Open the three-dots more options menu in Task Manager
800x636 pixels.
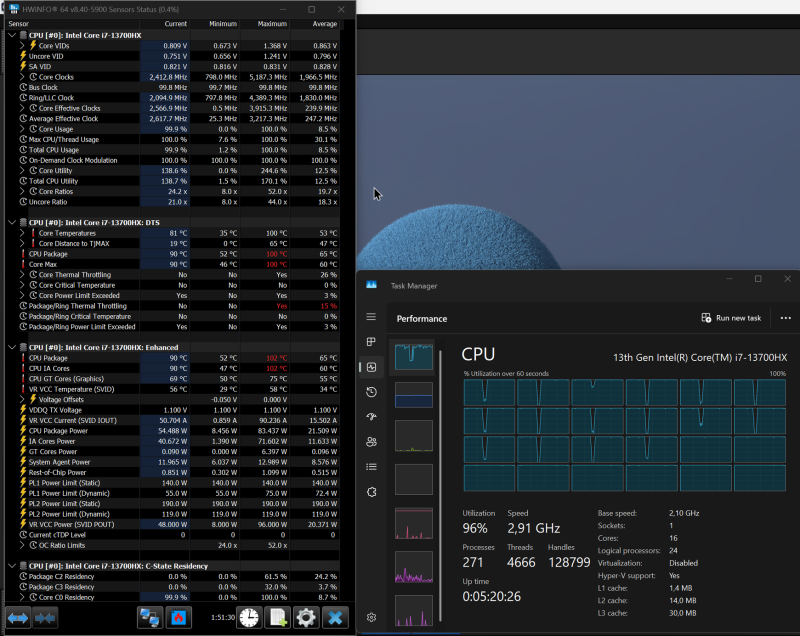click(786, 318)
